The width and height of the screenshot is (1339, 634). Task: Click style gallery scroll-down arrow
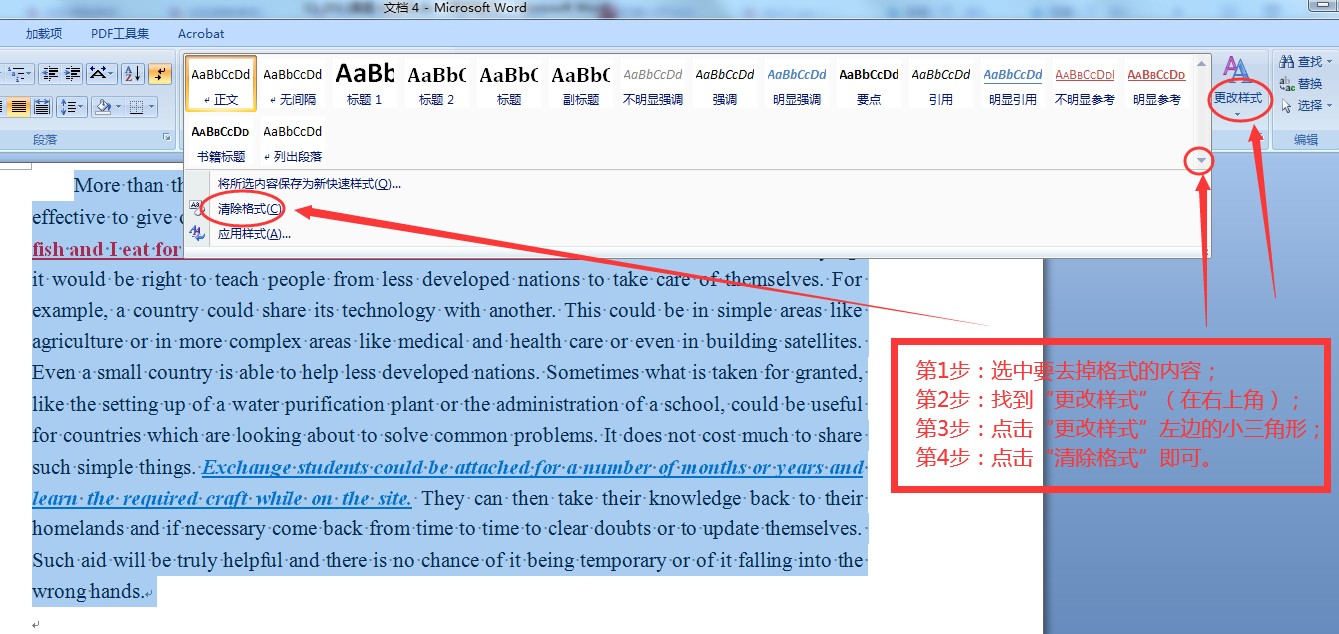tap(1201, 160)
